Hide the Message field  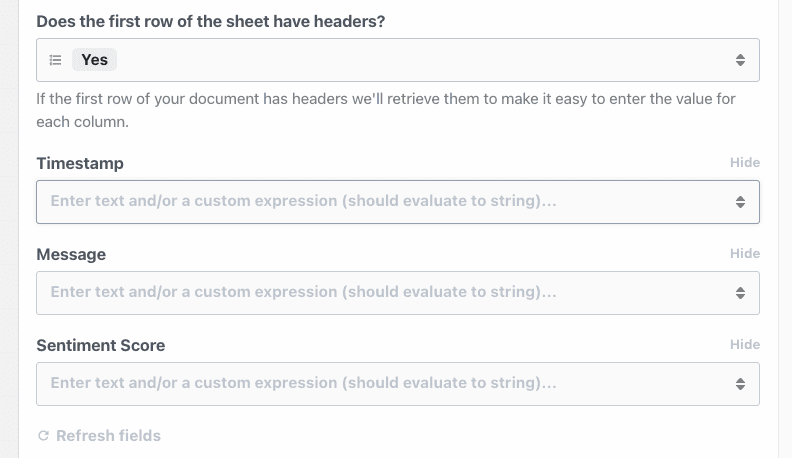pos(745,254)
